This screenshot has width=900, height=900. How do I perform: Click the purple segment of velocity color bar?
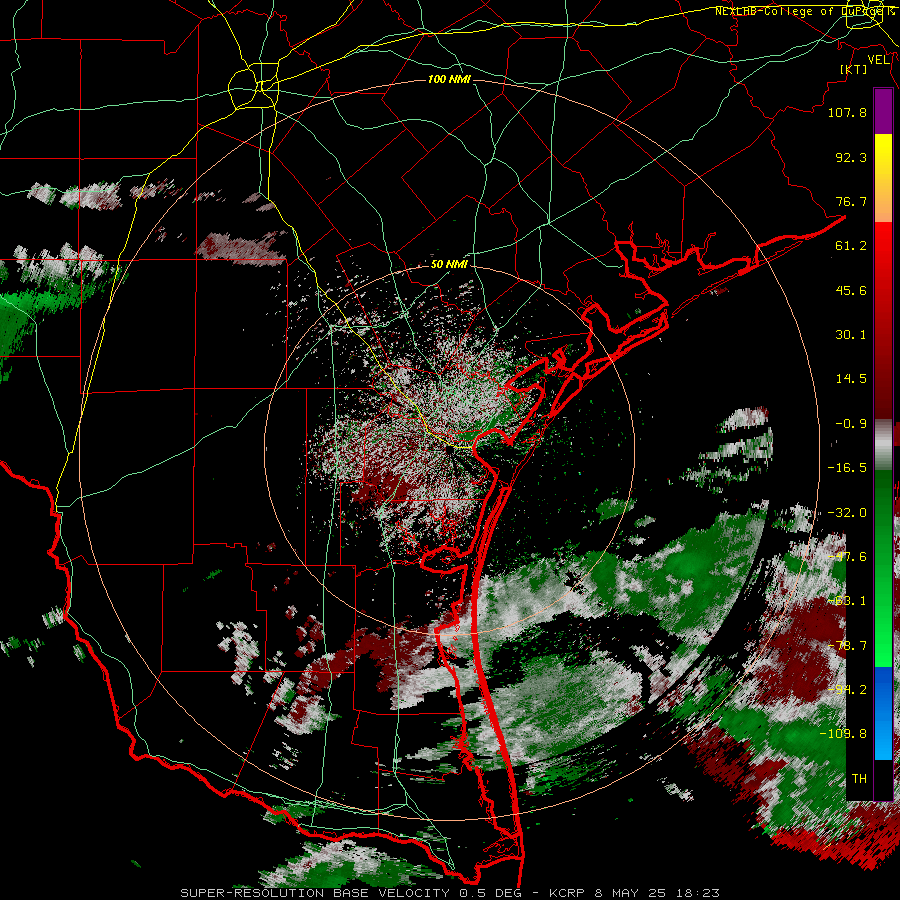click(883, 111)
